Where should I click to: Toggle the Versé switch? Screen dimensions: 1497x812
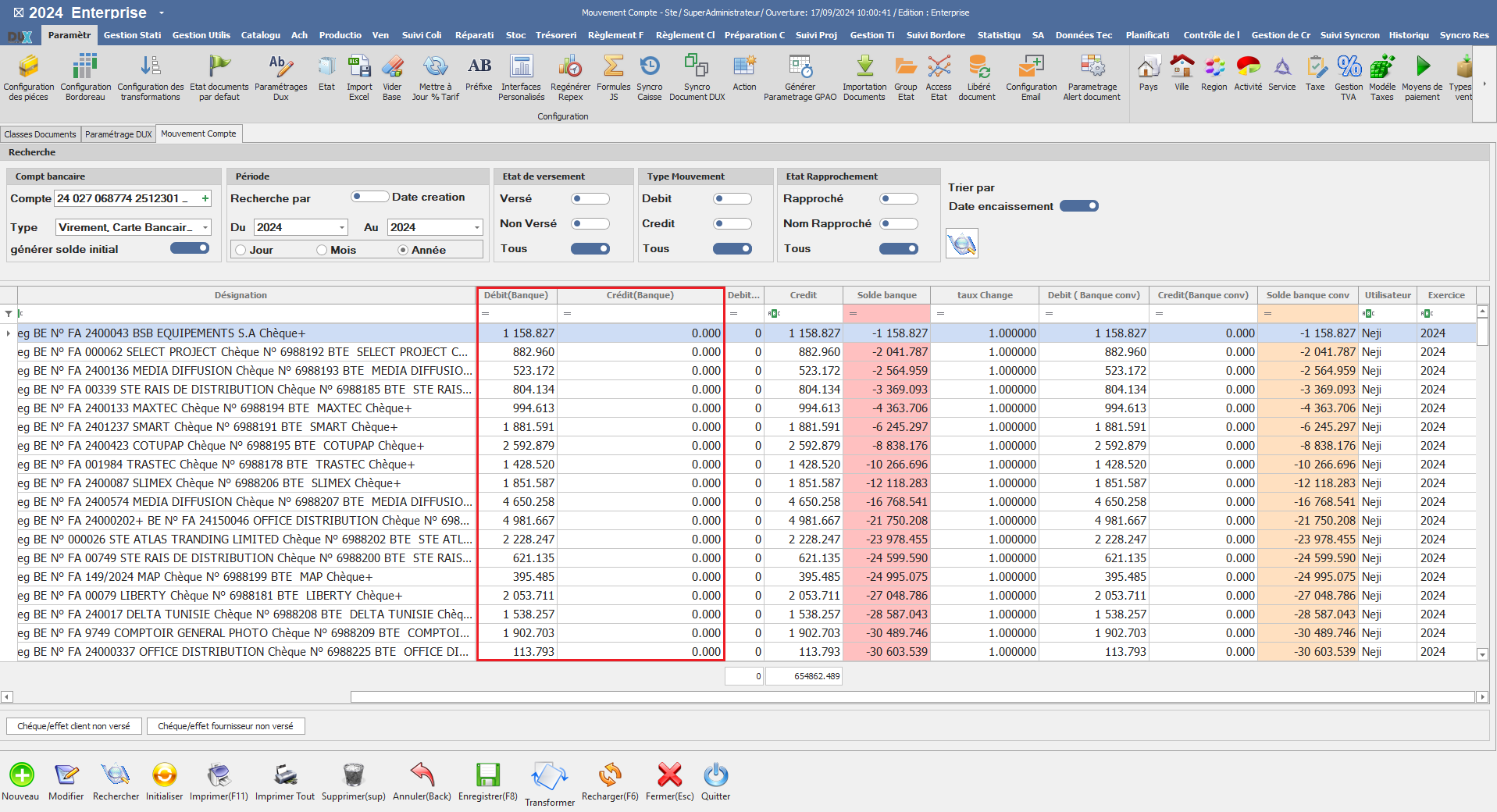pyautogui.click(x=590, y=198)
